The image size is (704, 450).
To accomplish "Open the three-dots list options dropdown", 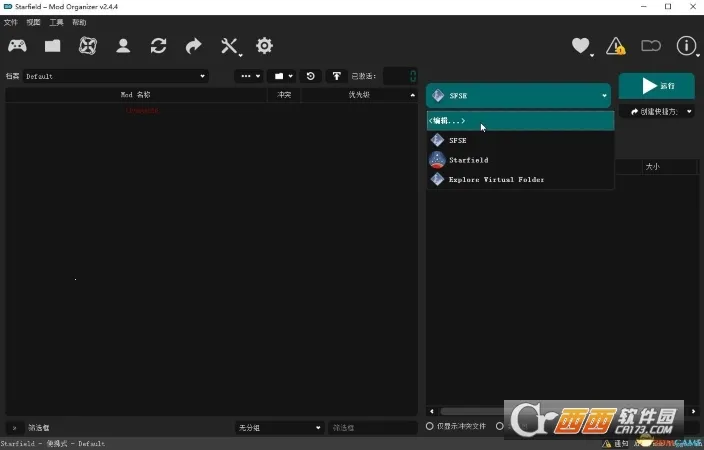I will 250,76.
